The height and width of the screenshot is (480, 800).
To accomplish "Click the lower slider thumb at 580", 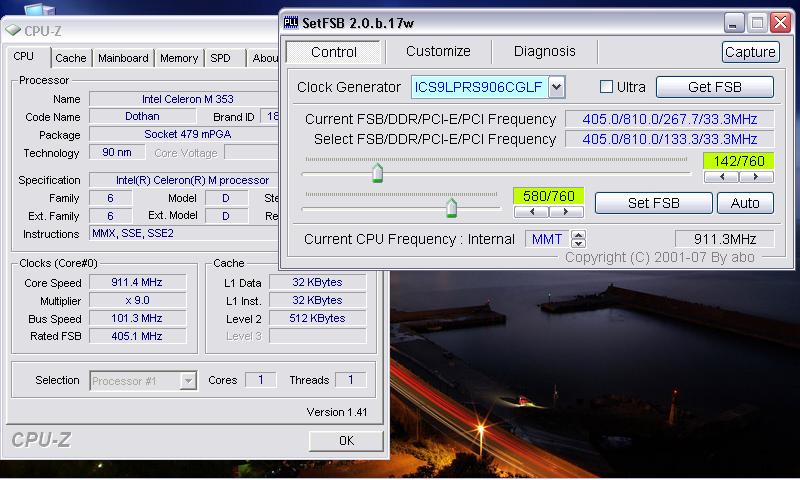I will (452, 208).
